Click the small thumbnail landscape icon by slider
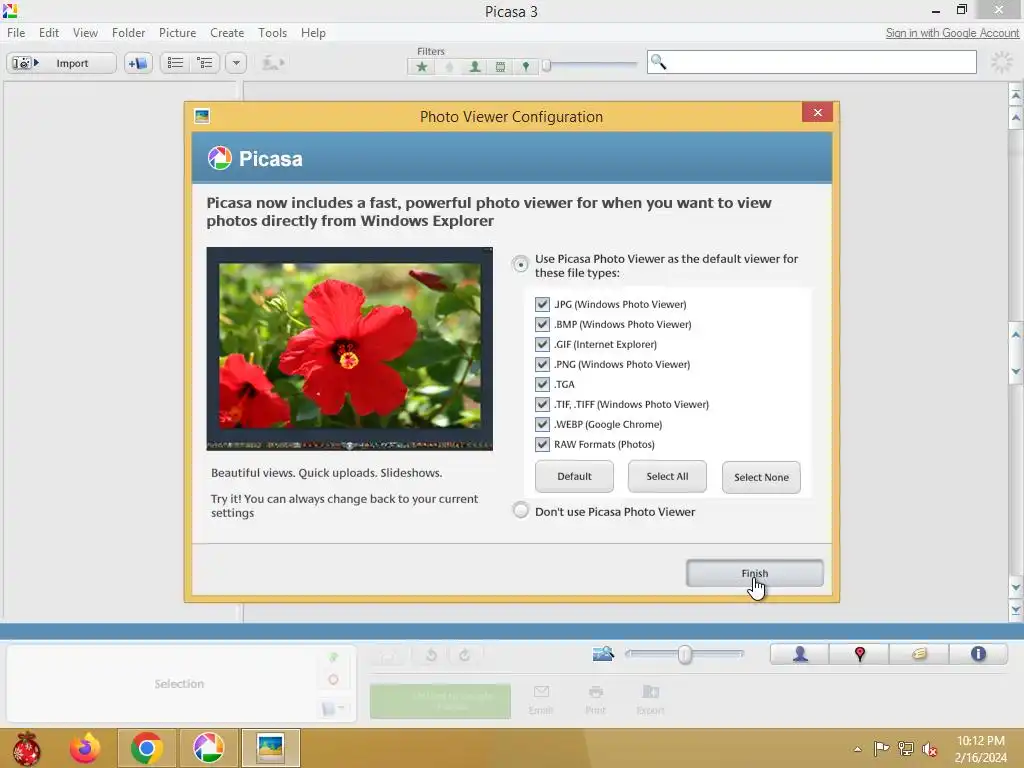 603,654
